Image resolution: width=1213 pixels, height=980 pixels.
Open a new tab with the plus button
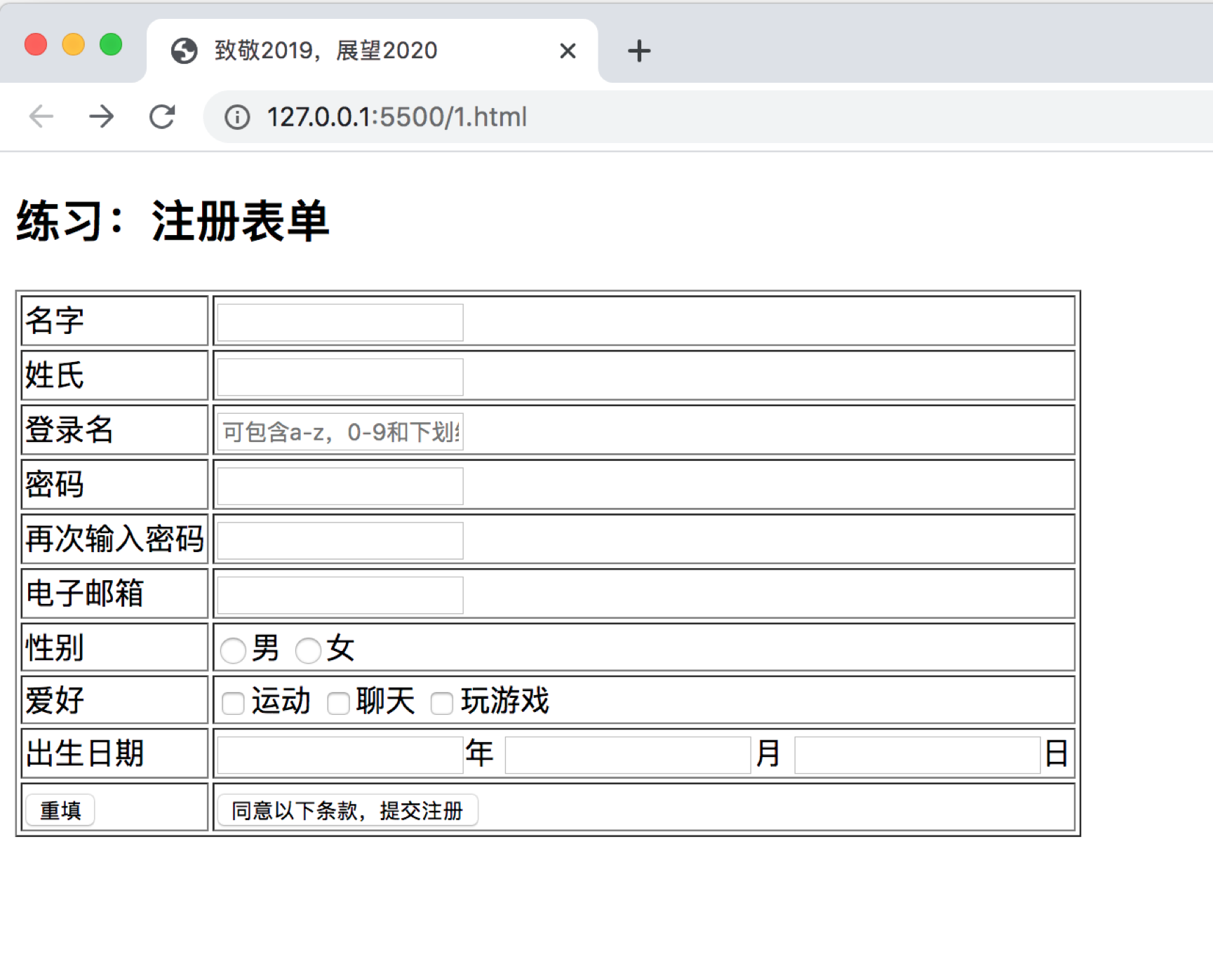[x=638, y=50]
